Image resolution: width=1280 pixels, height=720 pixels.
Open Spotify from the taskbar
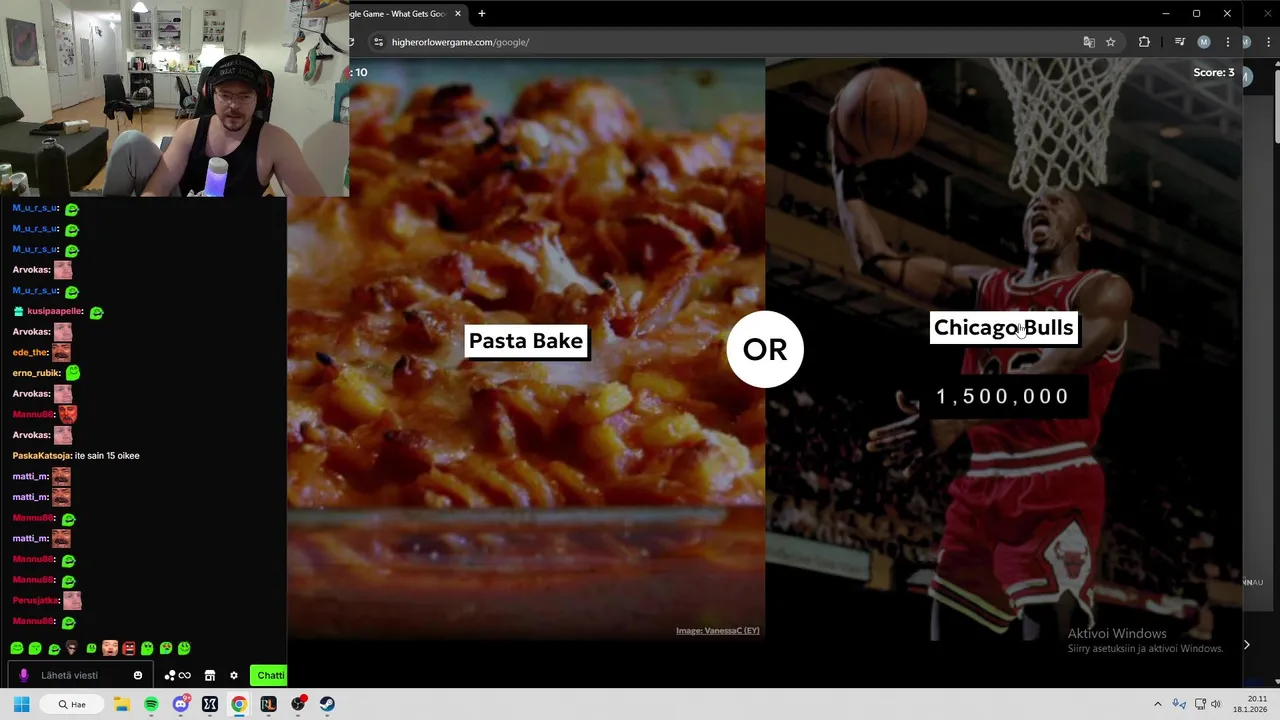pyautogui.click(x=151, y=704)
